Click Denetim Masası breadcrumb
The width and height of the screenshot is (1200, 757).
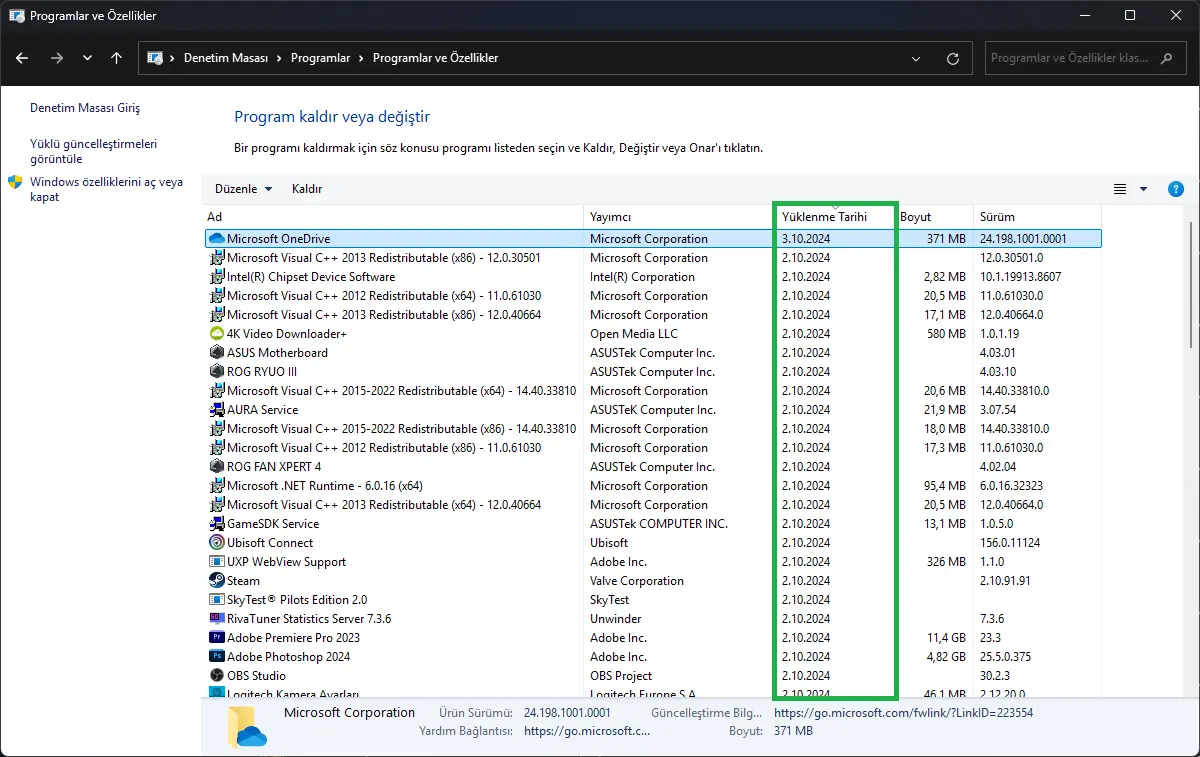coord(226,58)
